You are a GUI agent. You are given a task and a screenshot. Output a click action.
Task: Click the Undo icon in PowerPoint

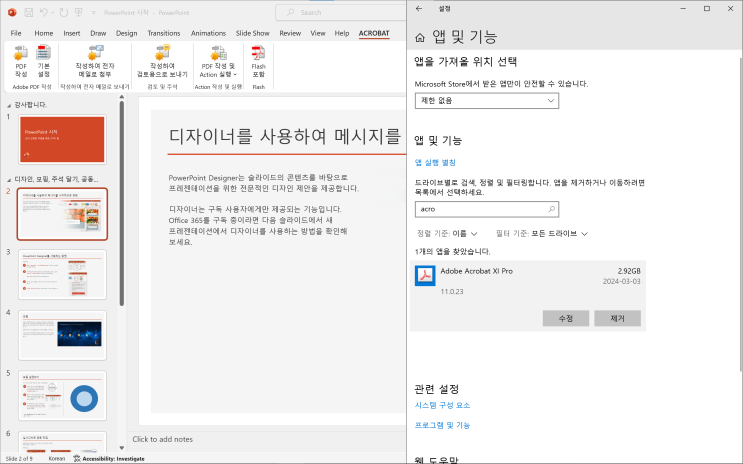click(x=44, y=12)
